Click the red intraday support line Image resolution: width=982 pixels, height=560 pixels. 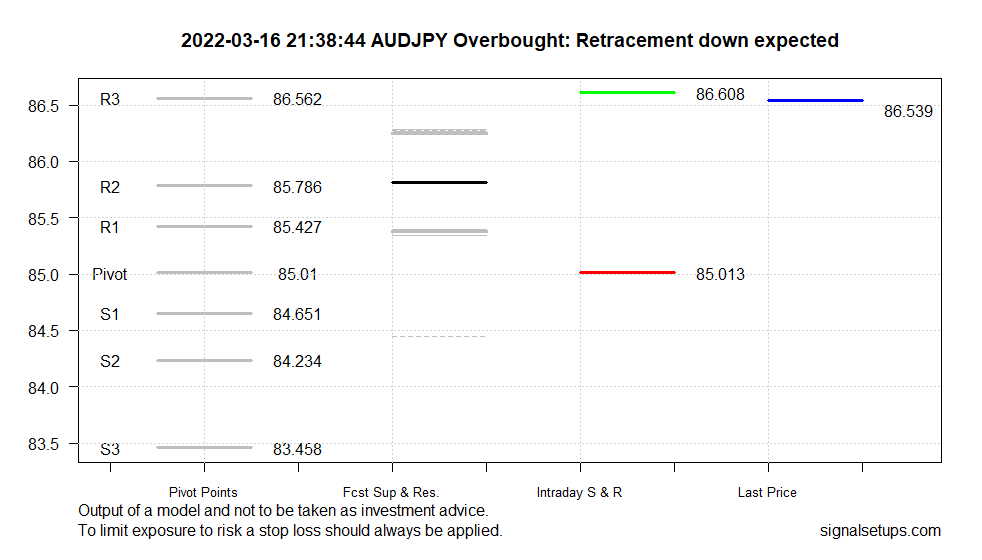click(x=627, y=272)
